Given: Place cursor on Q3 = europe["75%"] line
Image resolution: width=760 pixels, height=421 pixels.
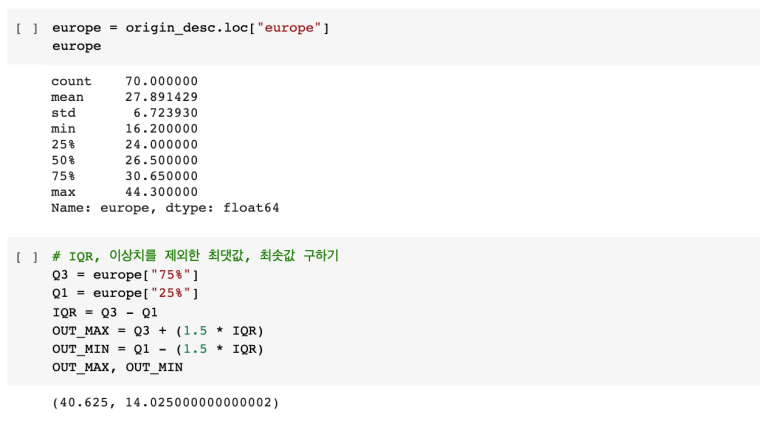Looking at the screenshot, I should click(x=126, y=275).
